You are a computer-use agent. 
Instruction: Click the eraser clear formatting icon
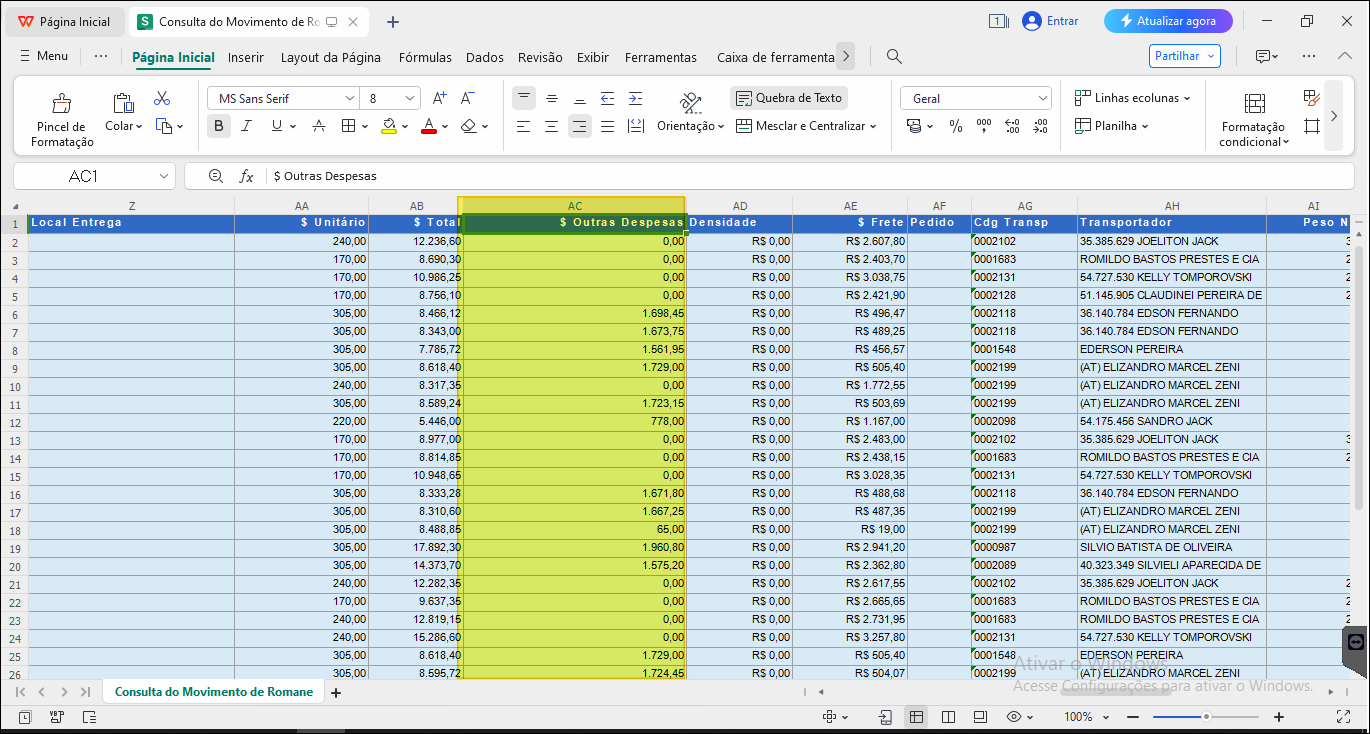[x=468, y=126]
